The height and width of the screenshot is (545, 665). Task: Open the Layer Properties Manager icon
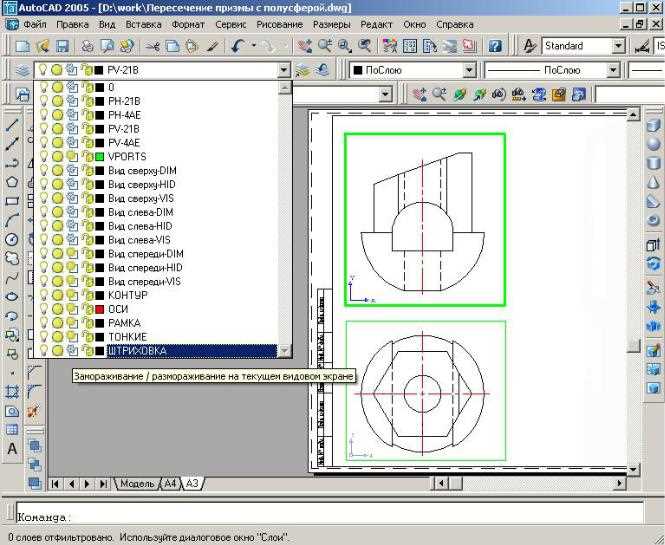click(22, 70)
